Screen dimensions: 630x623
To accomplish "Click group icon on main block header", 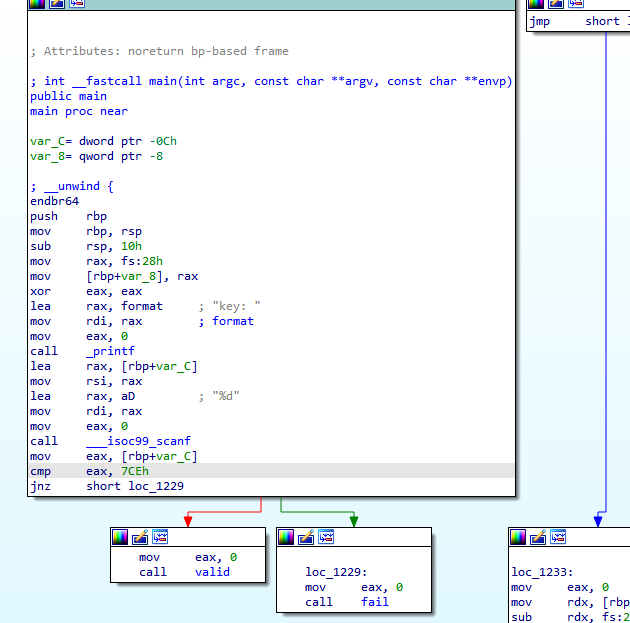I will click(x=77, y=4).
